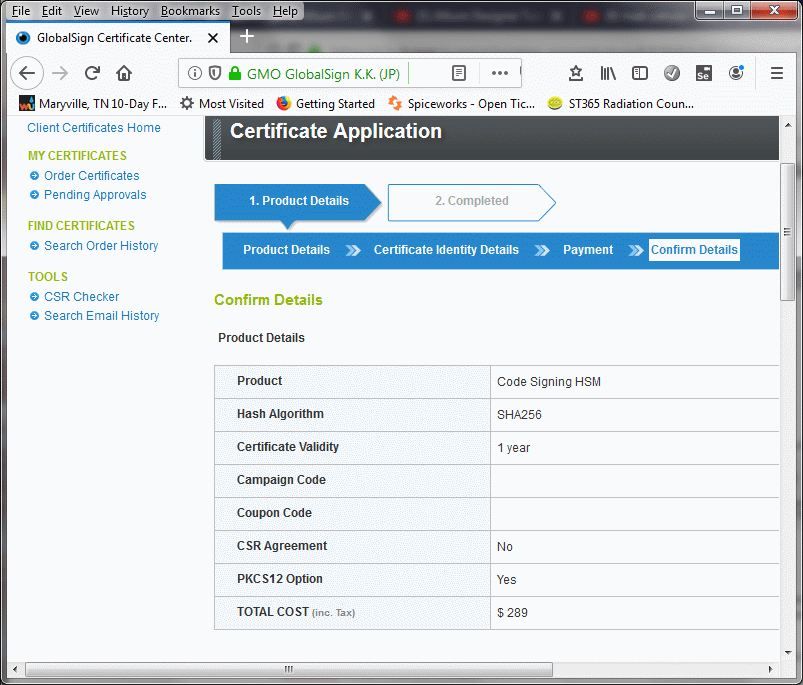The image size is (803, 685).
Task: Open Search Order History link
Action: pyautogui.click(x=101, y=246)
